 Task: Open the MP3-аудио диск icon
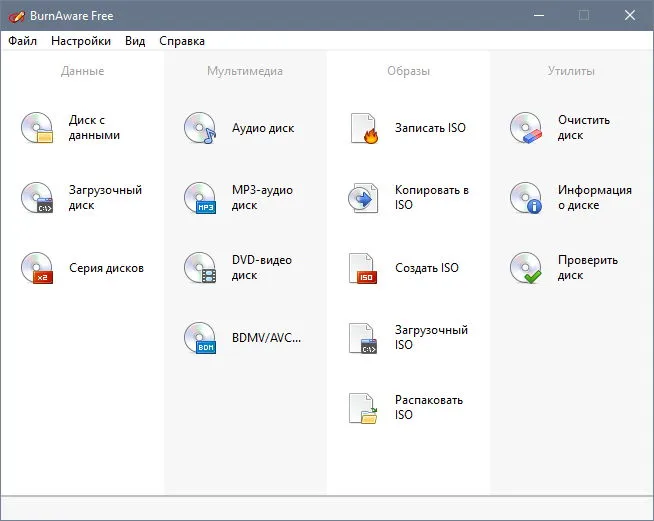(x=200, y=198)
